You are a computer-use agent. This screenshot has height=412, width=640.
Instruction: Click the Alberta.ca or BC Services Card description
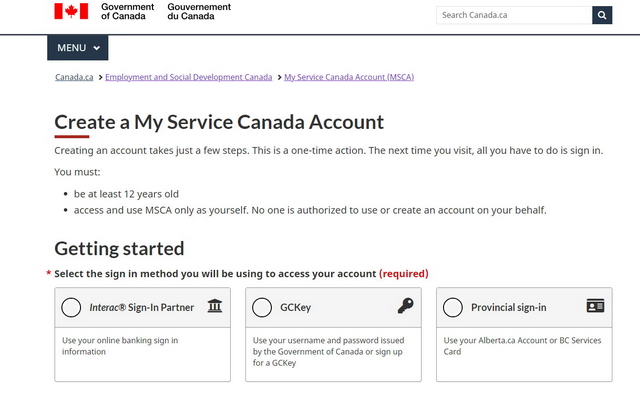pyautogui.click(x=523, y=346)
